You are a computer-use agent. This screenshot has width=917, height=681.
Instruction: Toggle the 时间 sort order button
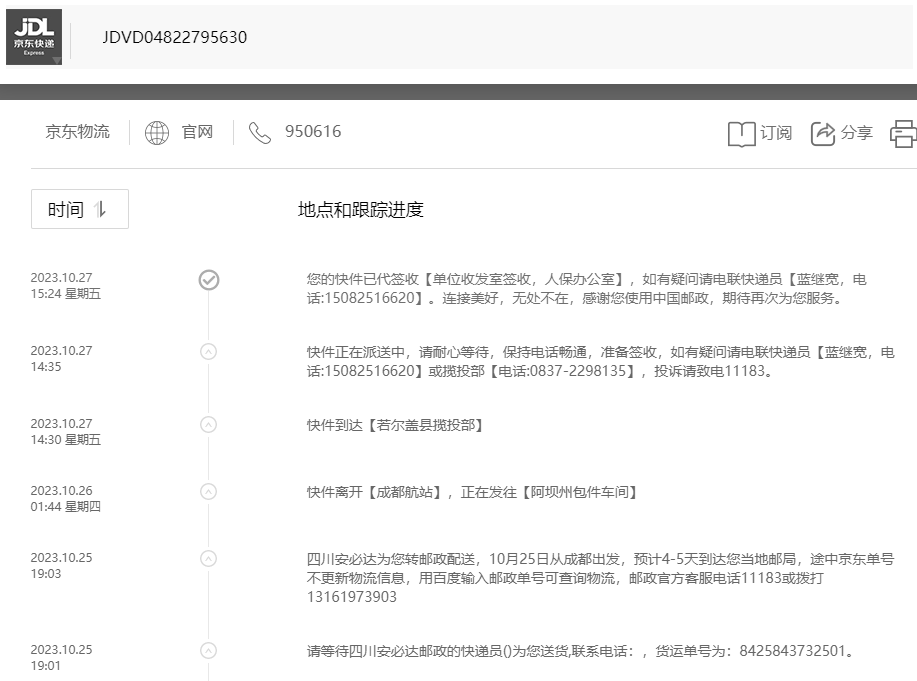click(80, 209)
